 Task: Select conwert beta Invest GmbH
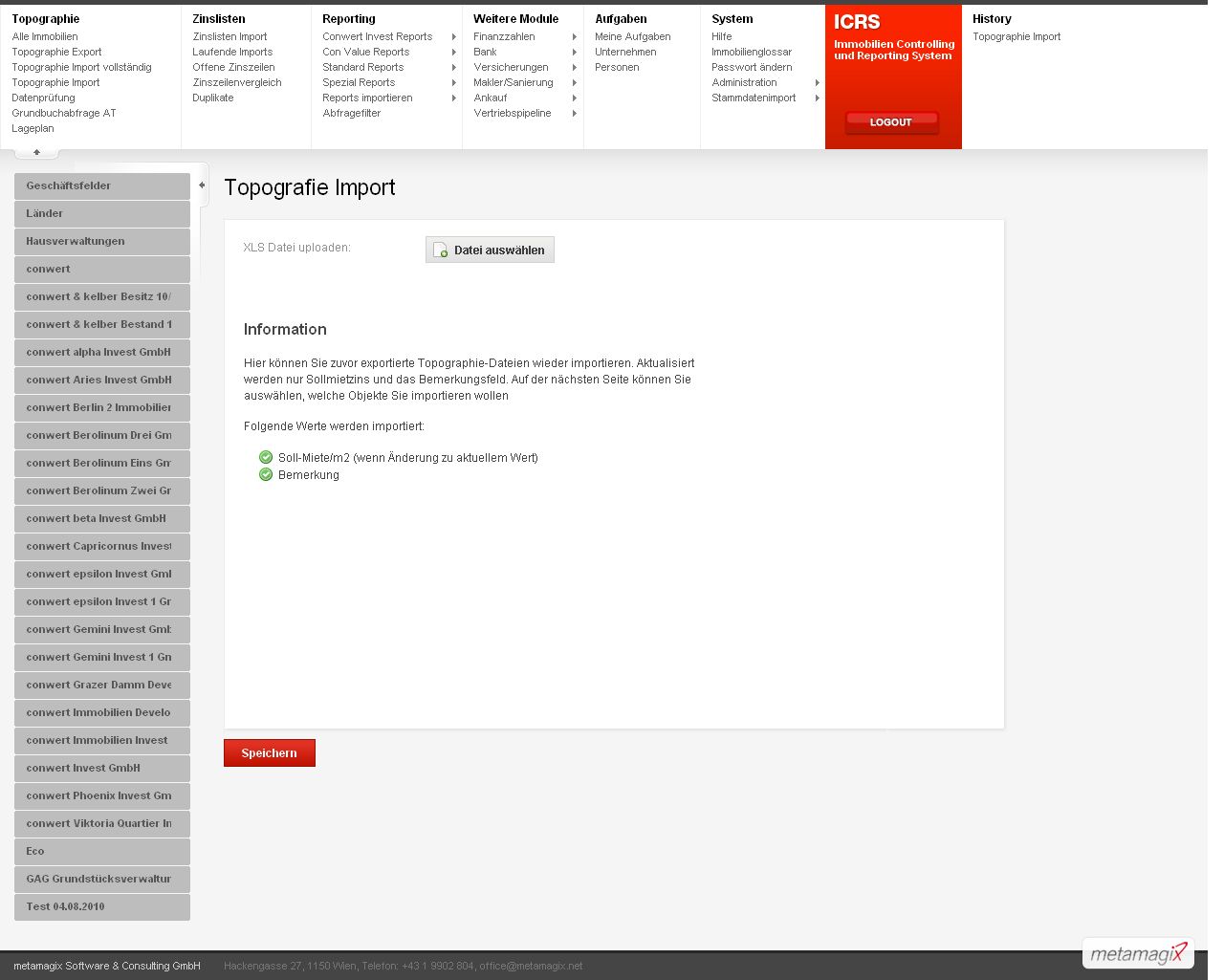pos(102,518)
